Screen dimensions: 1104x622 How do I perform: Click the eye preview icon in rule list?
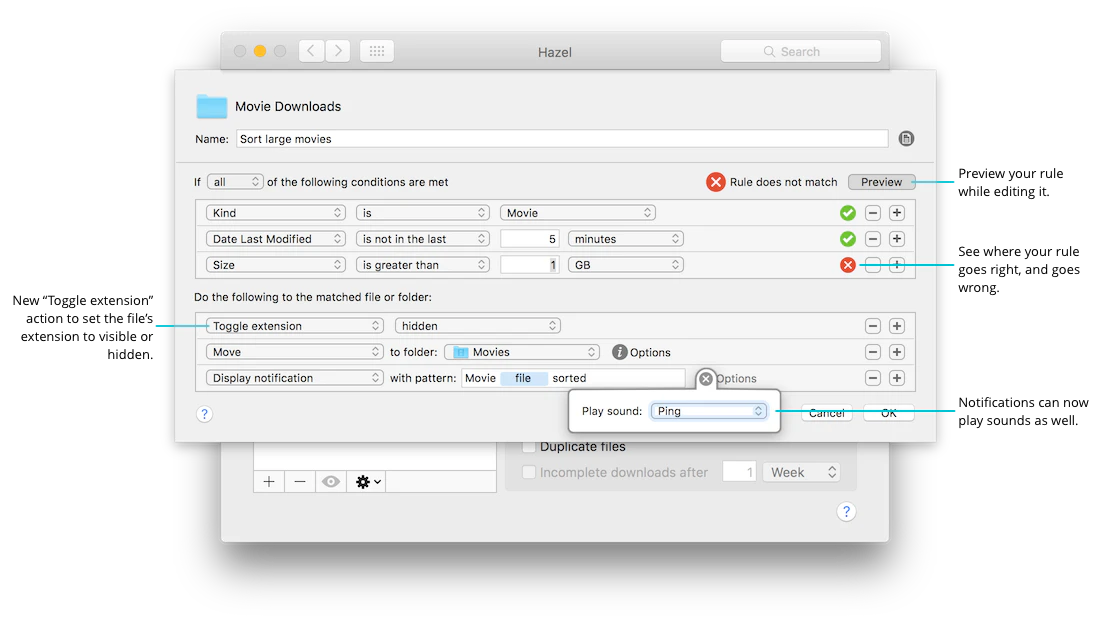[x=331, y=482]
